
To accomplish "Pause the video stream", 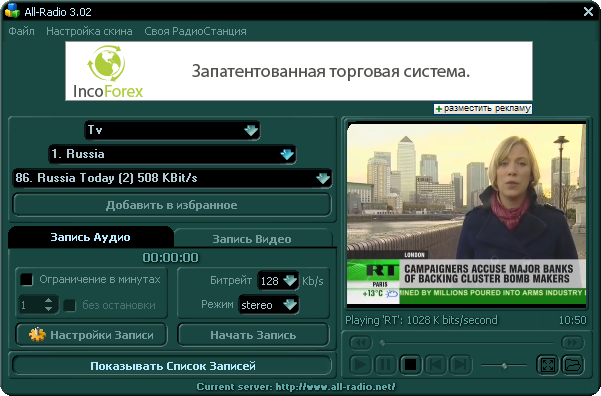I will 385,364.
